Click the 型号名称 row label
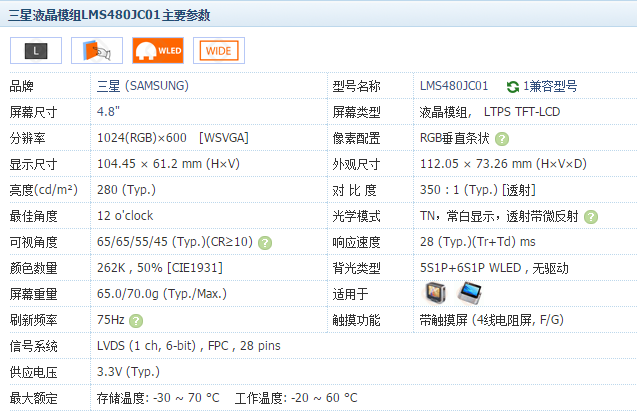 point(356,87)
